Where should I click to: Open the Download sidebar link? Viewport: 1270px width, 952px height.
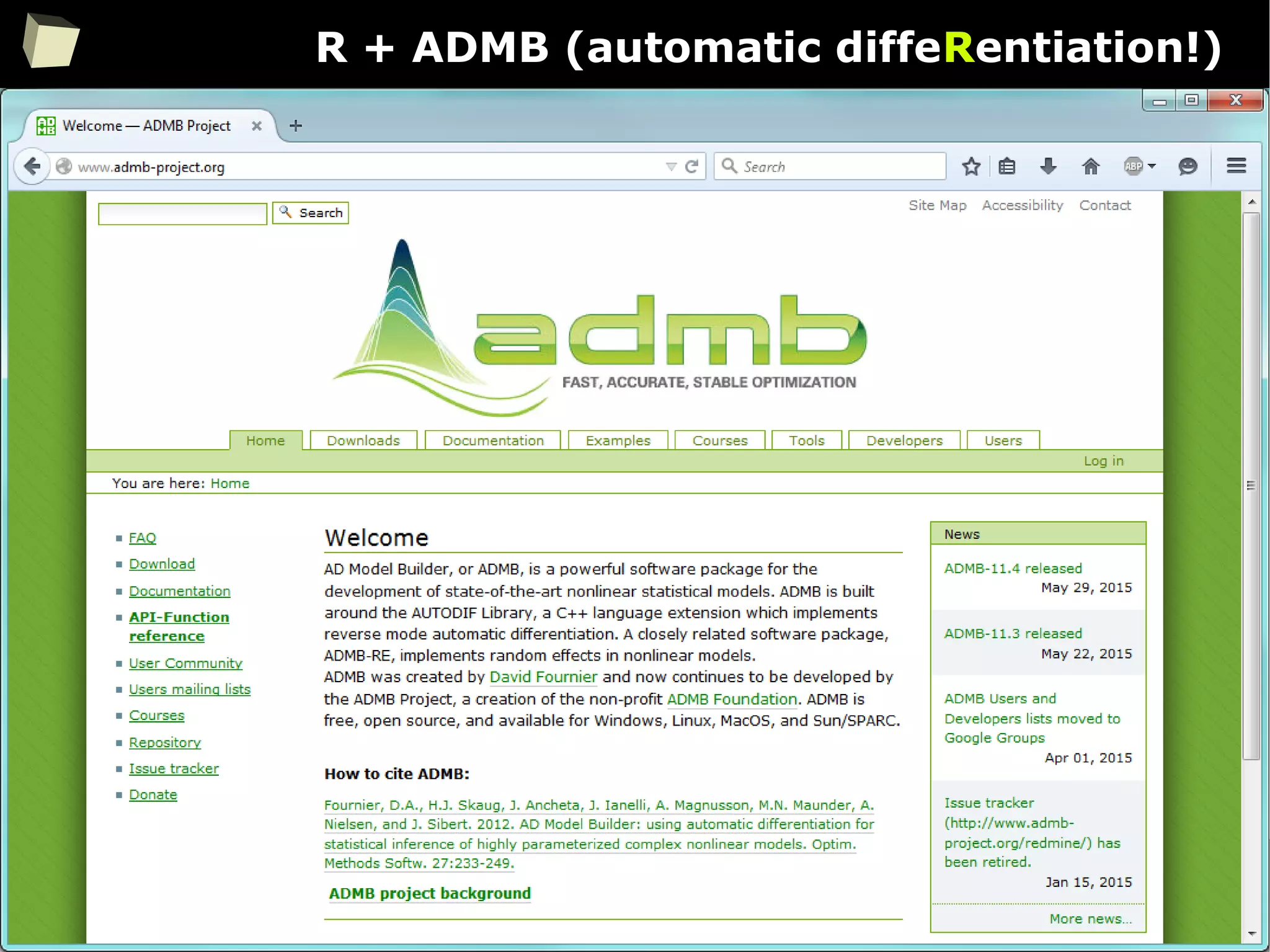[161, 564]
